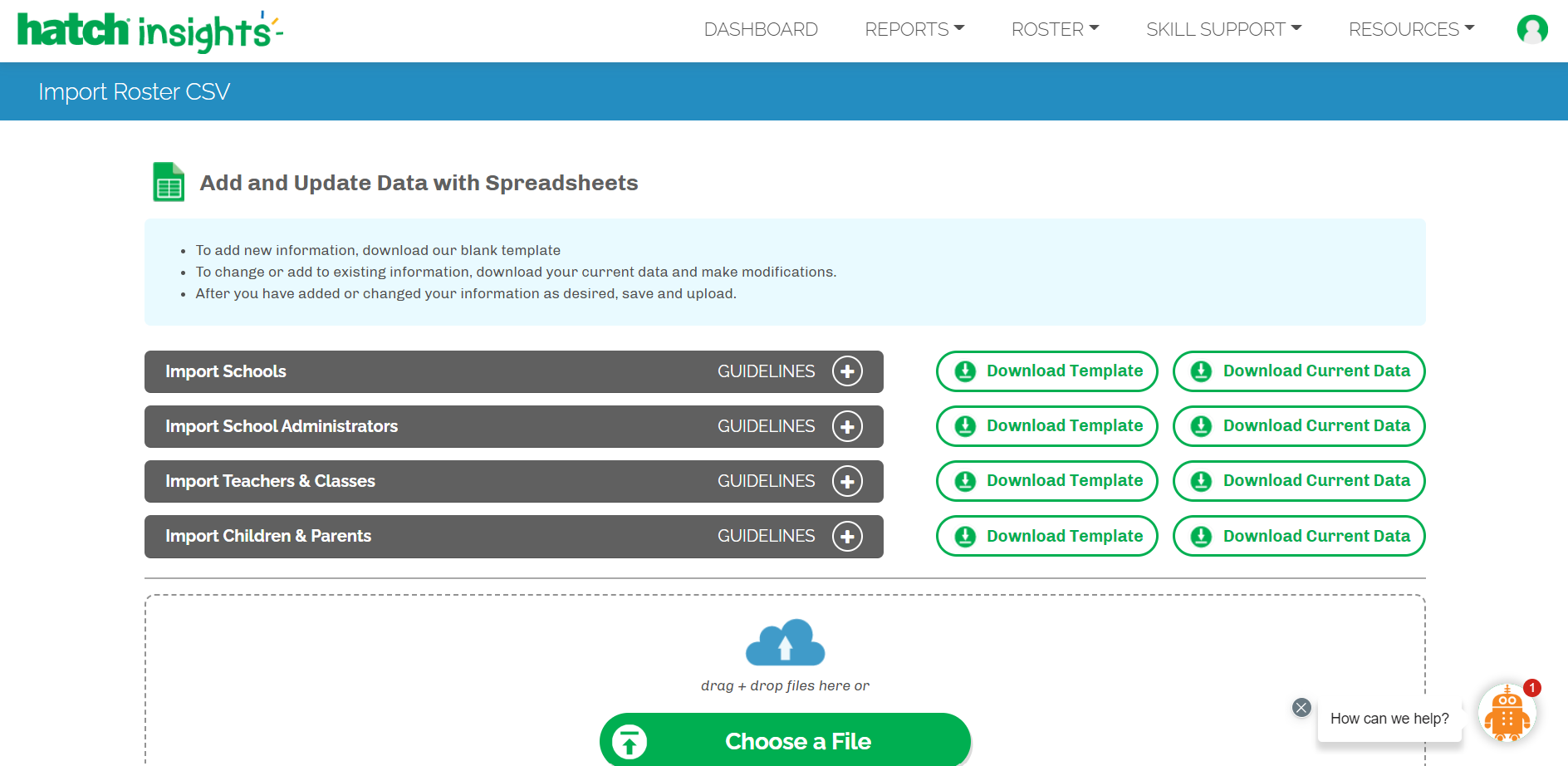1568x766 pixels.
Task: Open the Resources dropdown menu
Action: coord(1411,30)
